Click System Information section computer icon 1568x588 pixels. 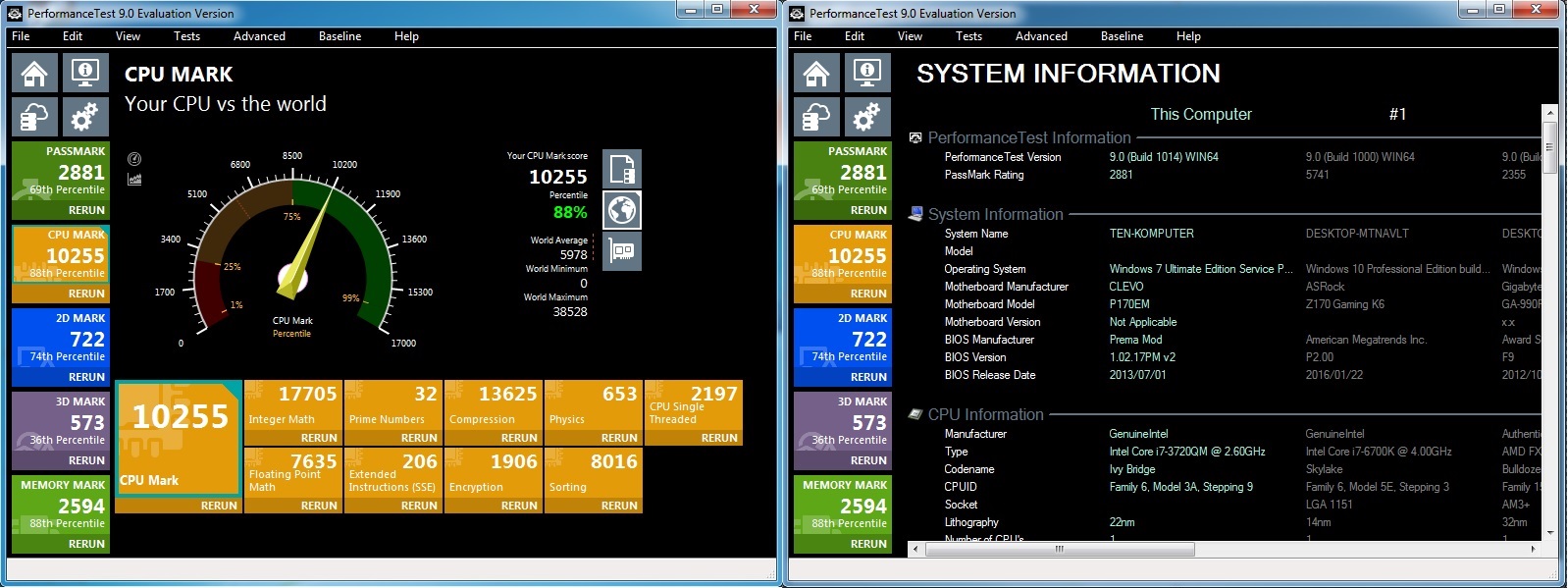pyautogui.click(x=915, y=214)
